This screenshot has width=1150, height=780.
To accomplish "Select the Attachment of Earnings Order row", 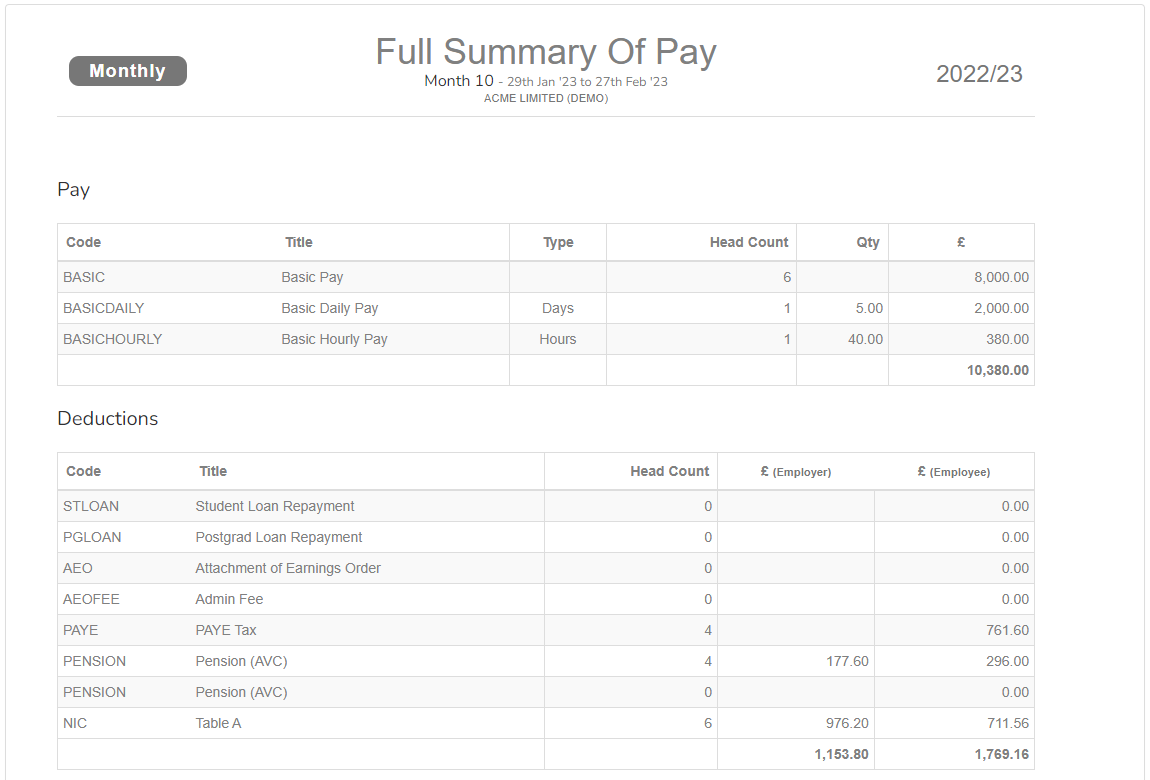I will point(288,568).
